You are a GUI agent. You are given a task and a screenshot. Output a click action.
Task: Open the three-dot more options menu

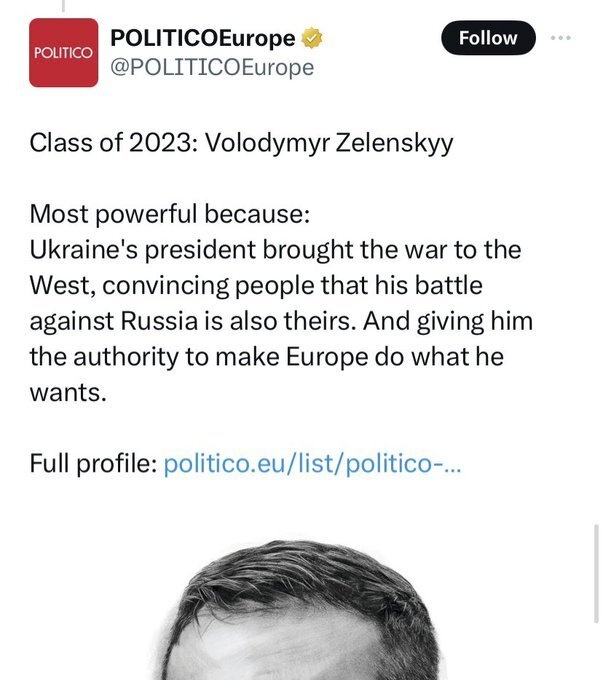[x=560, y=38]
